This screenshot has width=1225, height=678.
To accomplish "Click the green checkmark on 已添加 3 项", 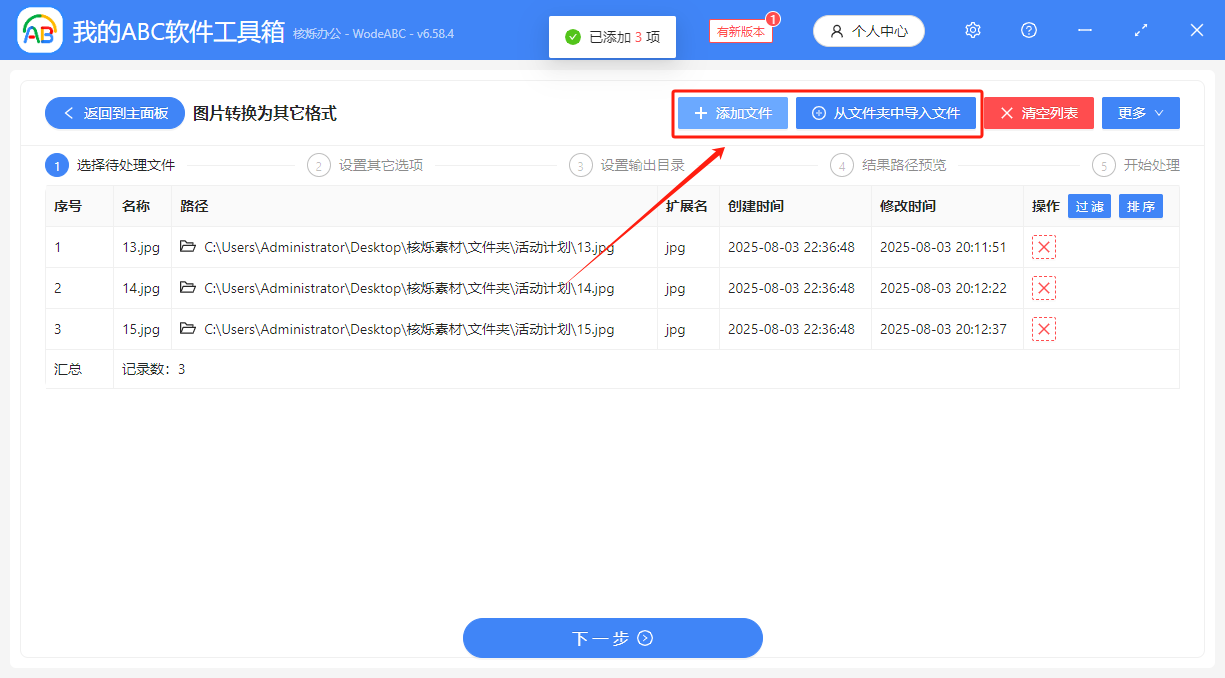I will tap(573, 36).
